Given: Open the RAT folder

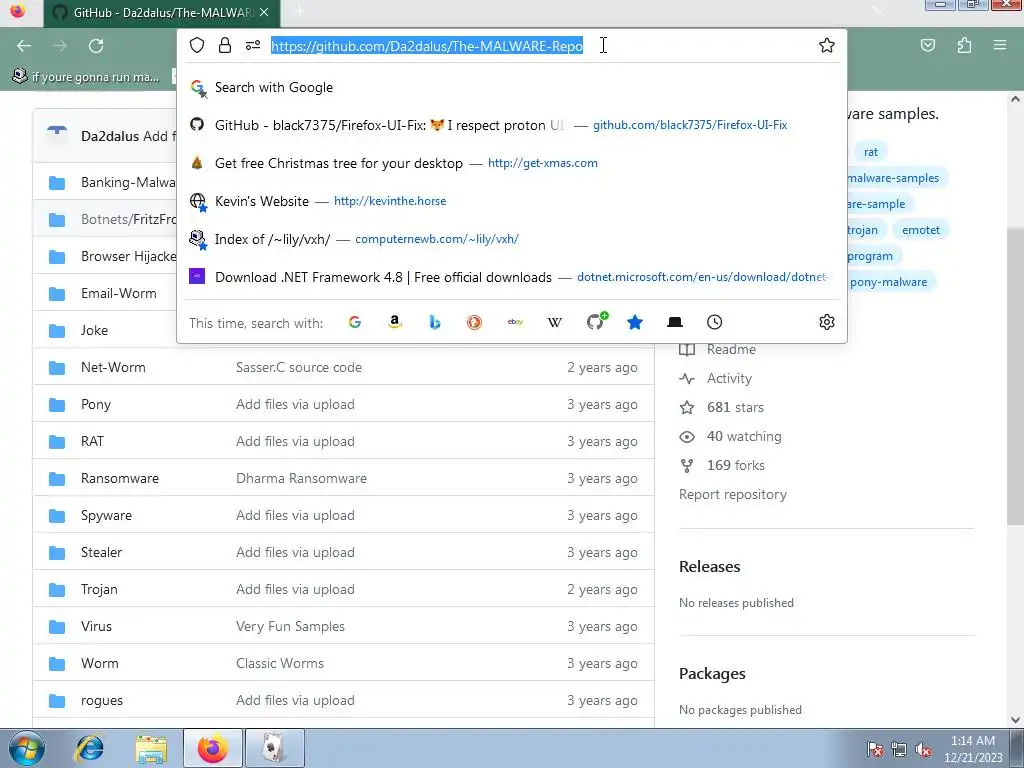Looking at the screenshot, I should click(92, 441).
